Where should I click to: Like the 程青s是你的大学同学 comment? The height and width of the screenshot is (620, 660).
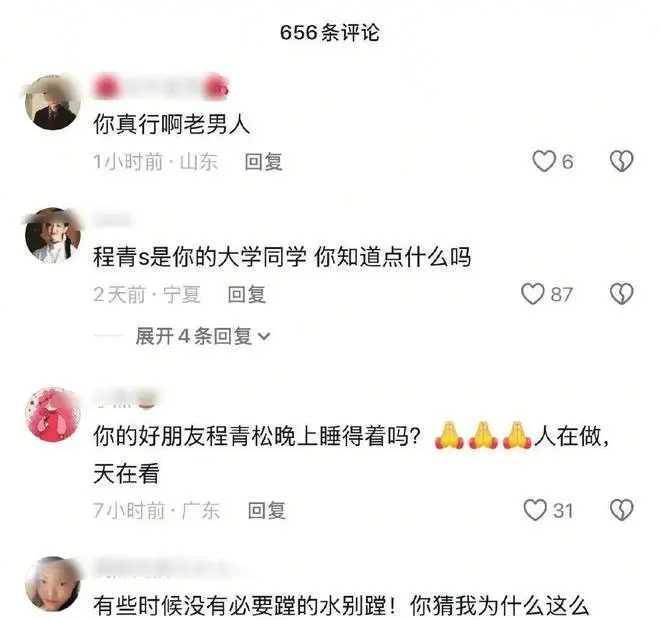pyautogui.click(x=533, y=293)
